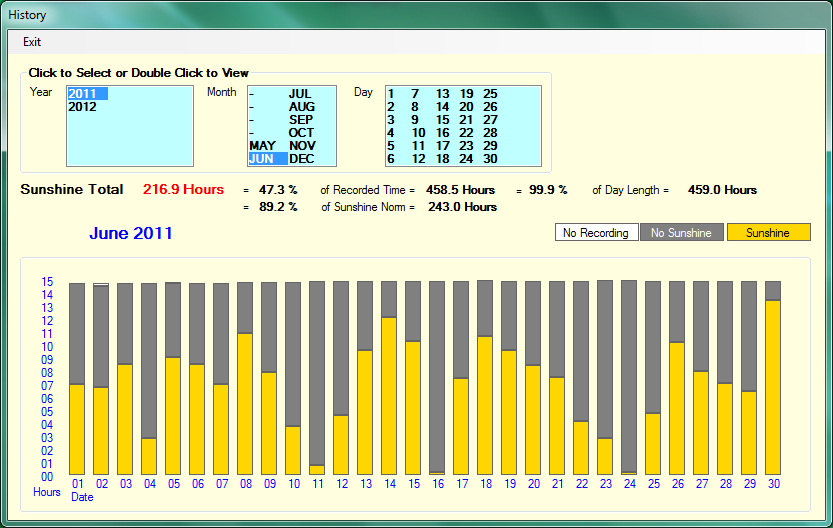Click the June 2011 chart title

coord(131,234)
